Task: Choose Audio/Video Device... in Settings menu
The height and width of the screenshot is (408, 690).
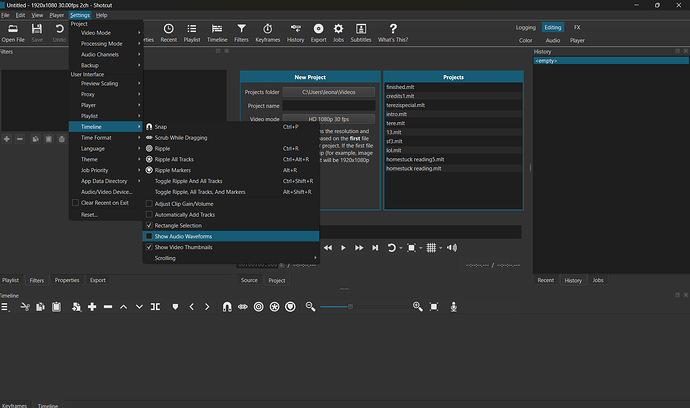Action: [x=106, y=192]
